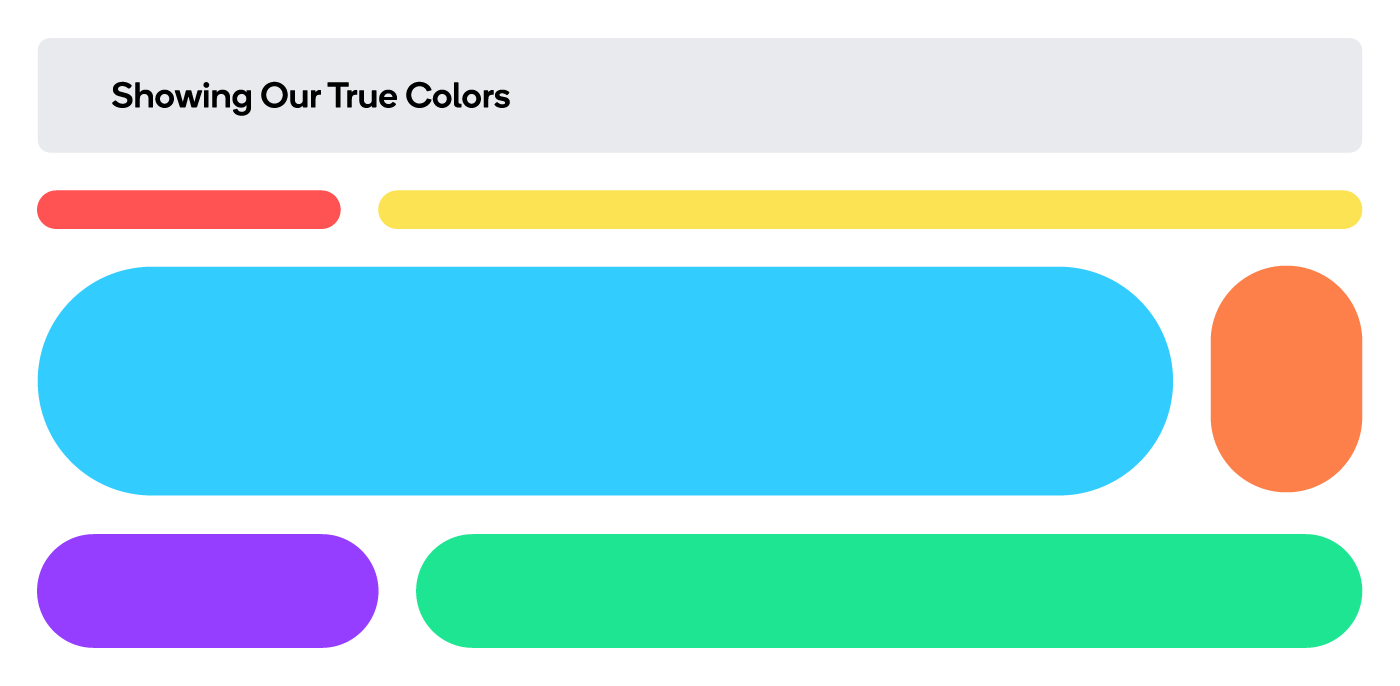Screen dimensions: 1400x686
Task: Select the orange rounded block
Action: 1286,379
